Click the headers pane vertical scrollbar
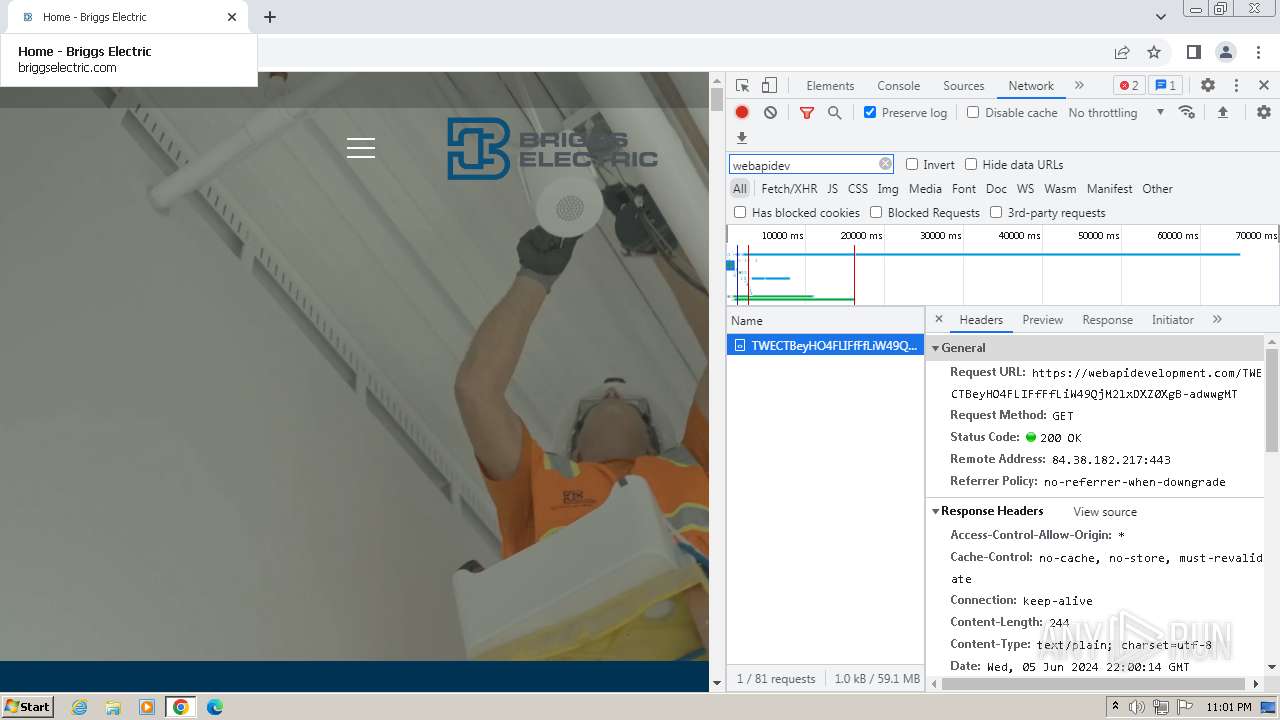Image resolution: width=1280 pixels, height=720 pixels. 1272,400
